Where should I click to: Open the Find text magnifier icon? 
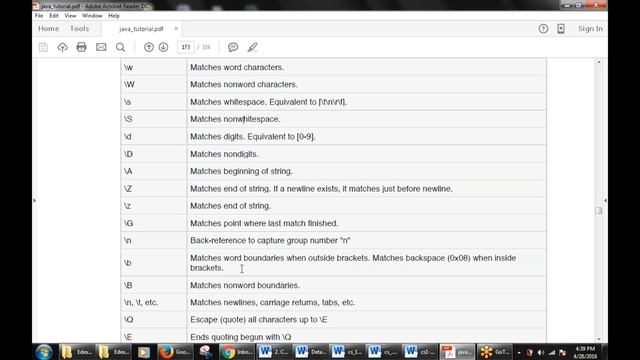pyautogui.click(x=120, y=47)
